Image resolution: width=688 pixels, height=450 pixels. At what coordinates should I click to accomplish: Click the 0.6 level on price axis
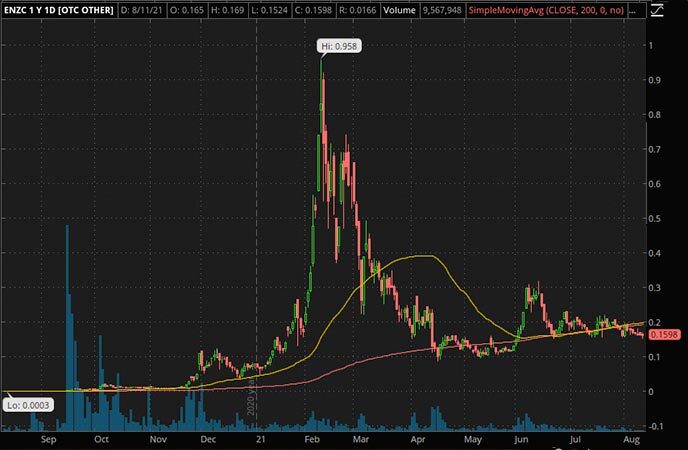(655, 184)
